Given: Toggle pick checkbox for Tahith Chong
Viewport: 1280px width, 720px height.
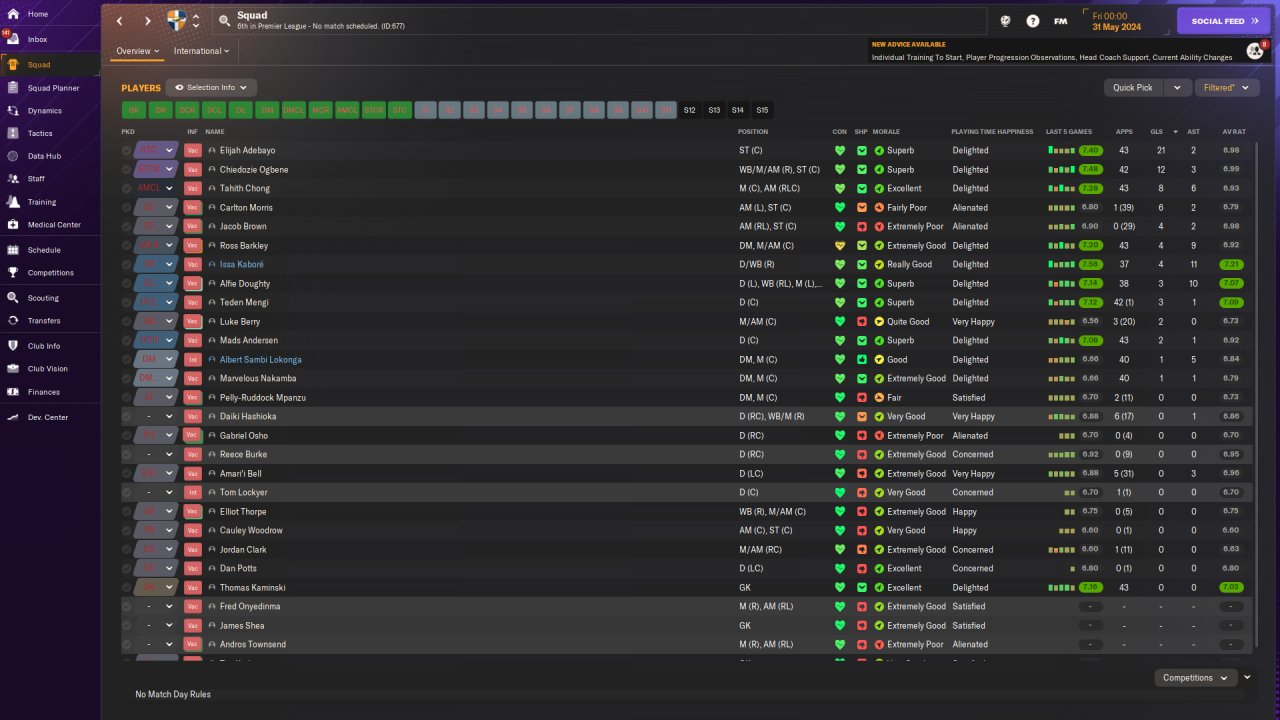Looking at the screenshot, I should coord(127,189).
